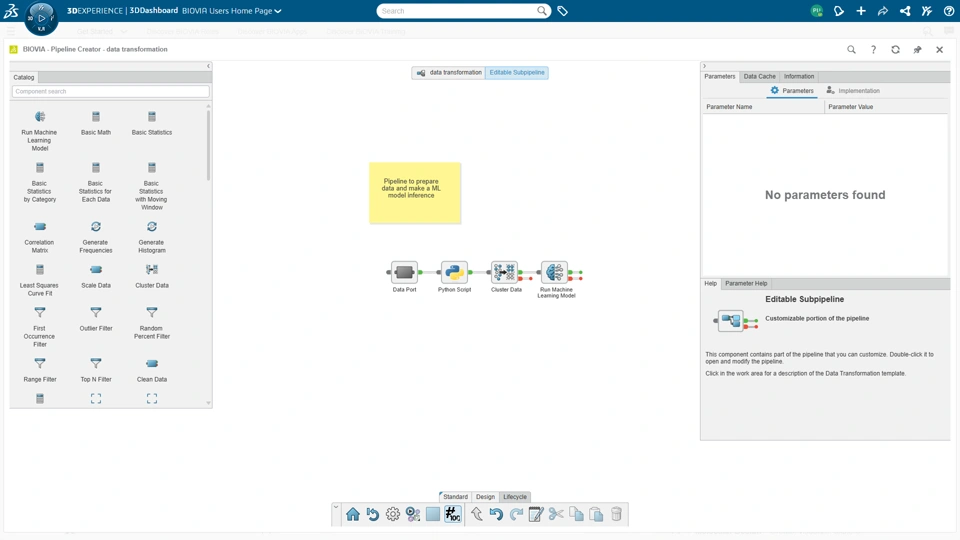Open the Catalog tab

[24, 77]
